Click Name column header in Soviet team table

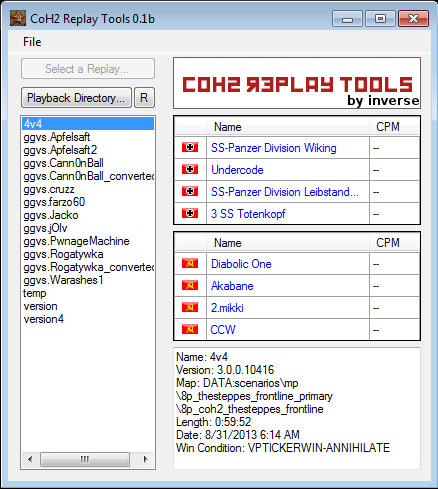click(x=288, y=243)
